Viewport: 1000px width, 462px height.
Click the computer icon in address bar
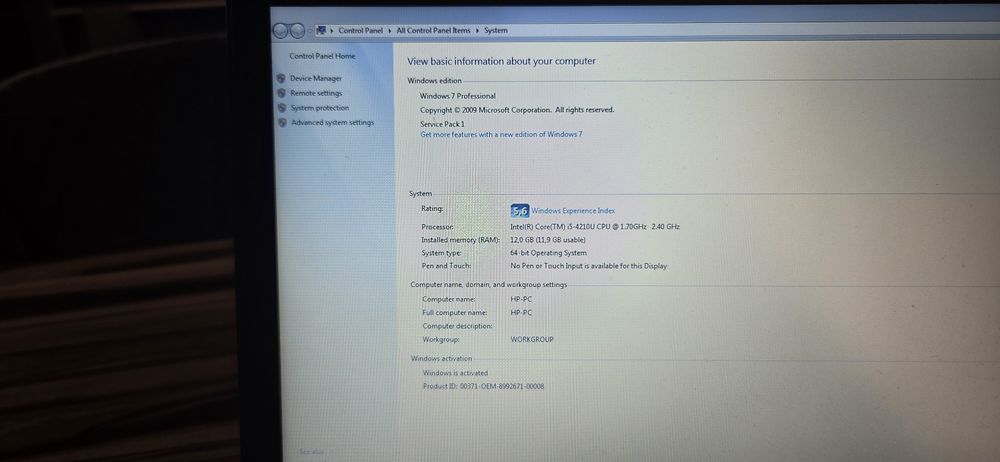click(321, 30)
